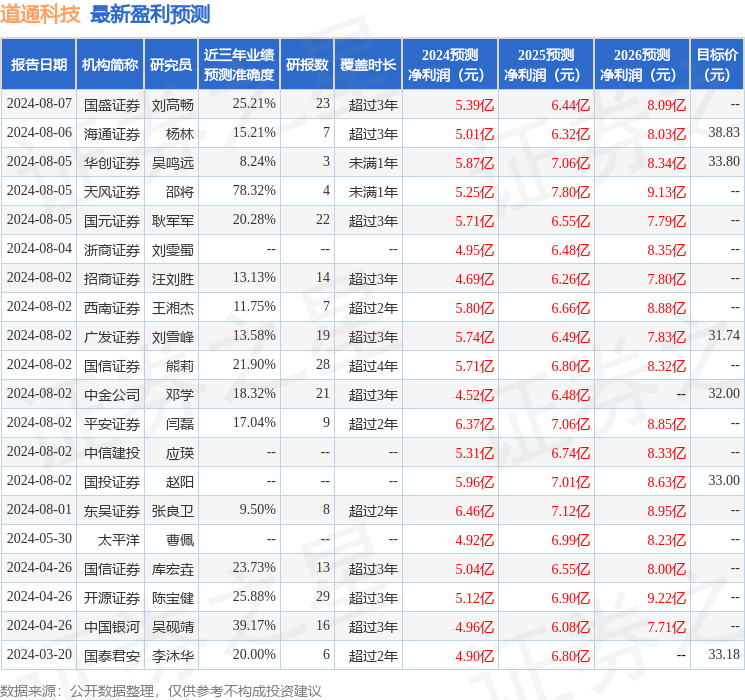The image size is (745, 700).
Task: Select the 报告日期 column header
Action: pos(39,65)
